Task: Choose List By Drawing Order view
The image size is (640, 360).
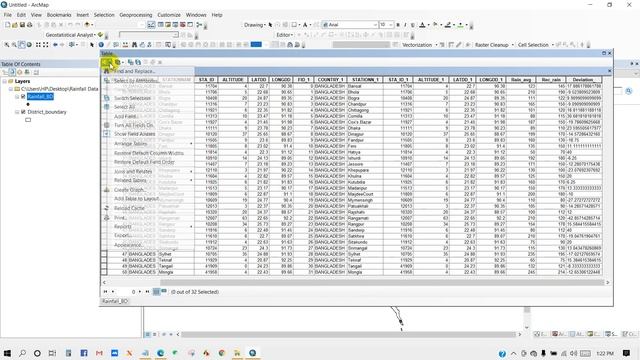Action: point(4,72)
